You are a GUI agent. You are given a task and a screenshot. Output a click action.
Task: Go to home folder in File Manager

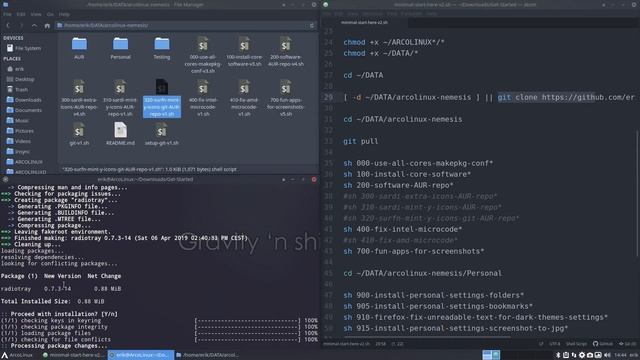47,25
